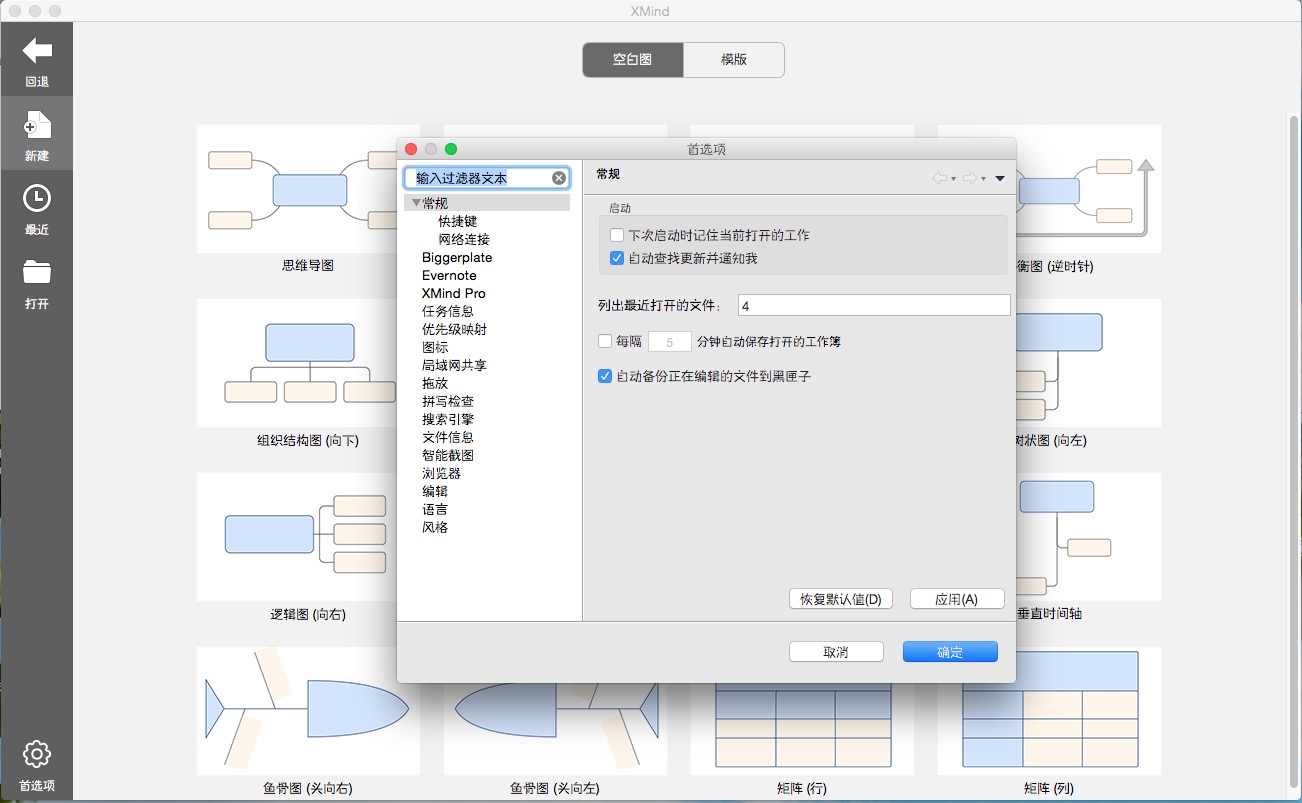The height and width of the screenshot is (803, 1302).
Task: Select 快捷键 in the preferences tree
Action: click(x=458, y=221)
